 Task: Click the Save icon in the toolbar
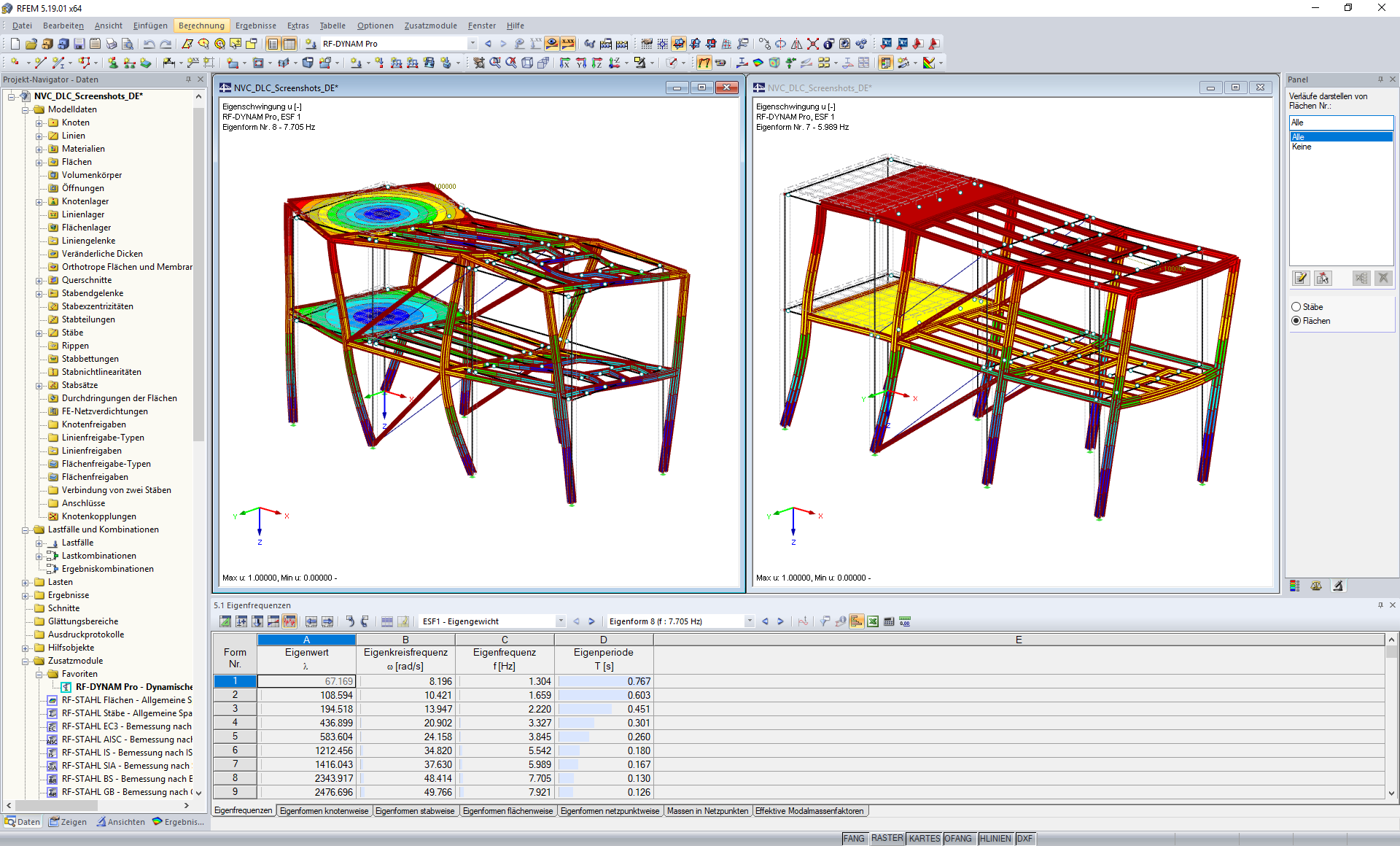click(79, 44)
